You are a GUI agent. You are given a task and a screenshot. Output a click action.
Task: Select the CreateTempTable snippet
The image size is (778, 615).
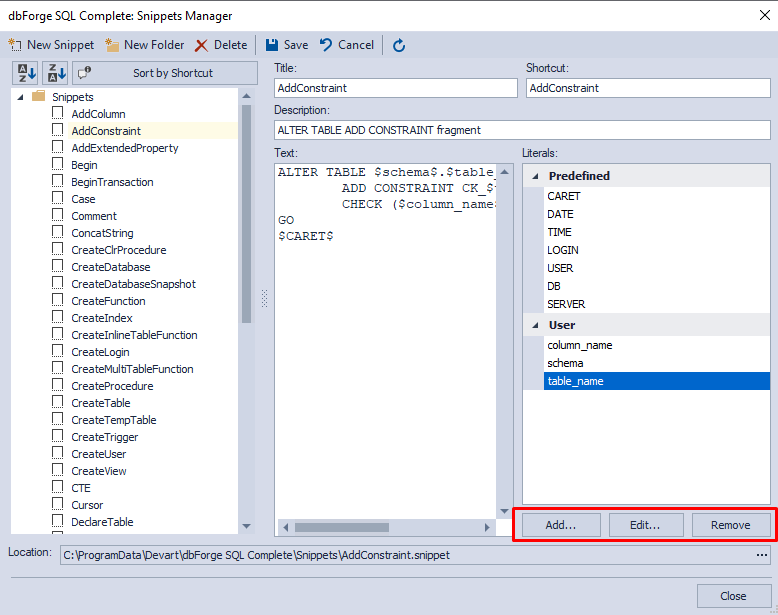114,420
